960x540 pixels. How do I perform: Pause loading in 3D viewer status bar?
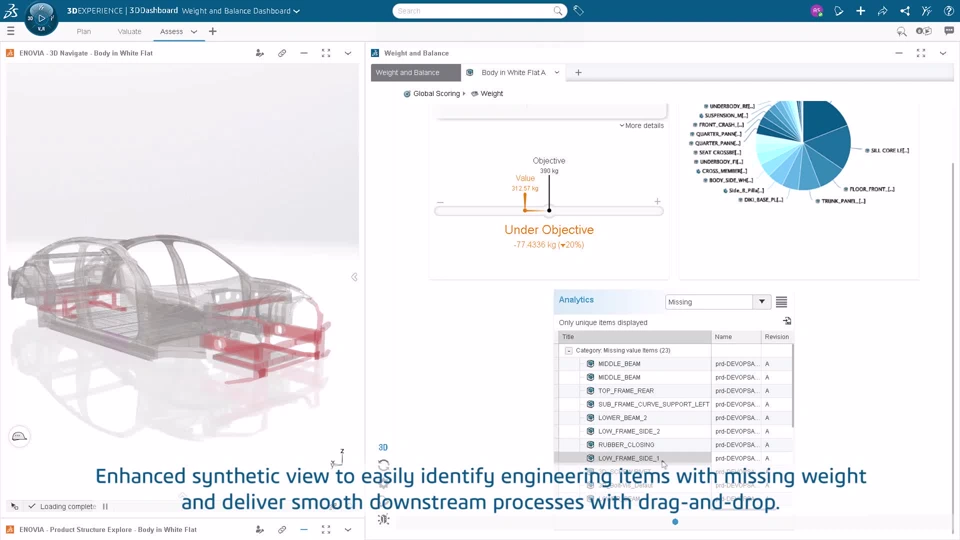(105, 506)
